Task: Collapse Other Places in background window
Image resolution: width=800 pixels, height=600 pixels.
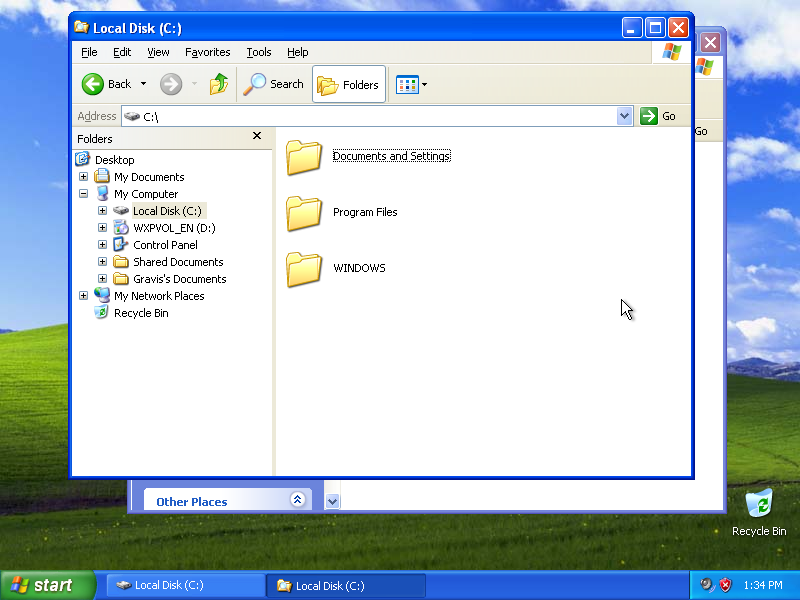Action: coord(297,499)
